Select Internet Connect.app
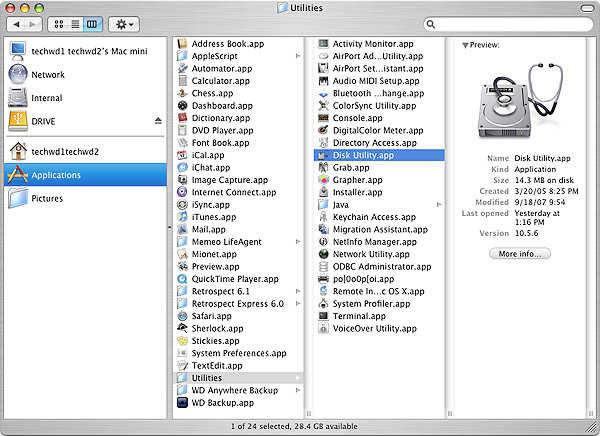The height and width of the screenshot is (436, 600). coord(227,192)
